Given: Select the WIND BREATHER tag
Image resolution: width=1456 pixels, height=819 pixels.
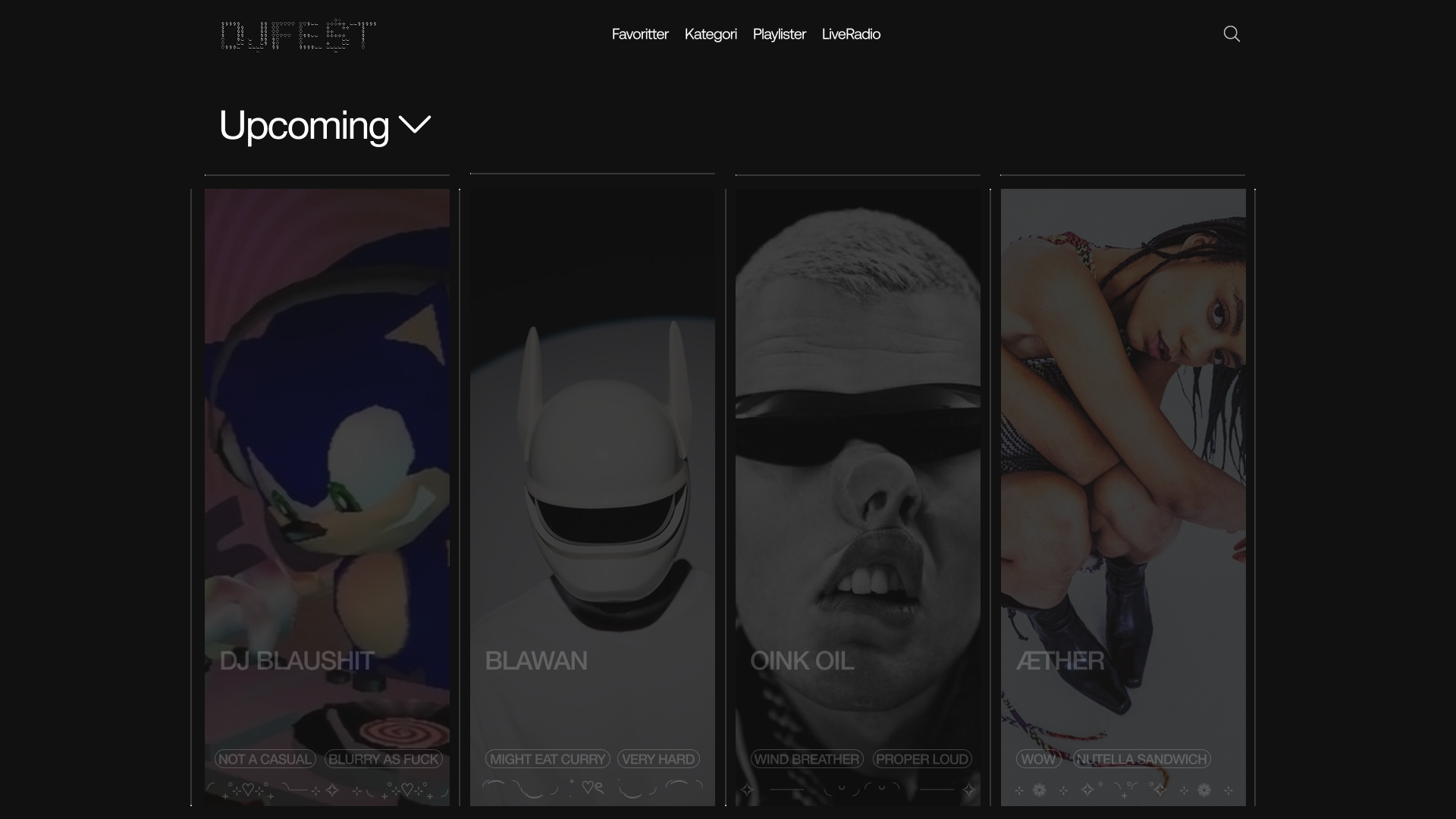Looking at the screenshot, I should (807, 759).
